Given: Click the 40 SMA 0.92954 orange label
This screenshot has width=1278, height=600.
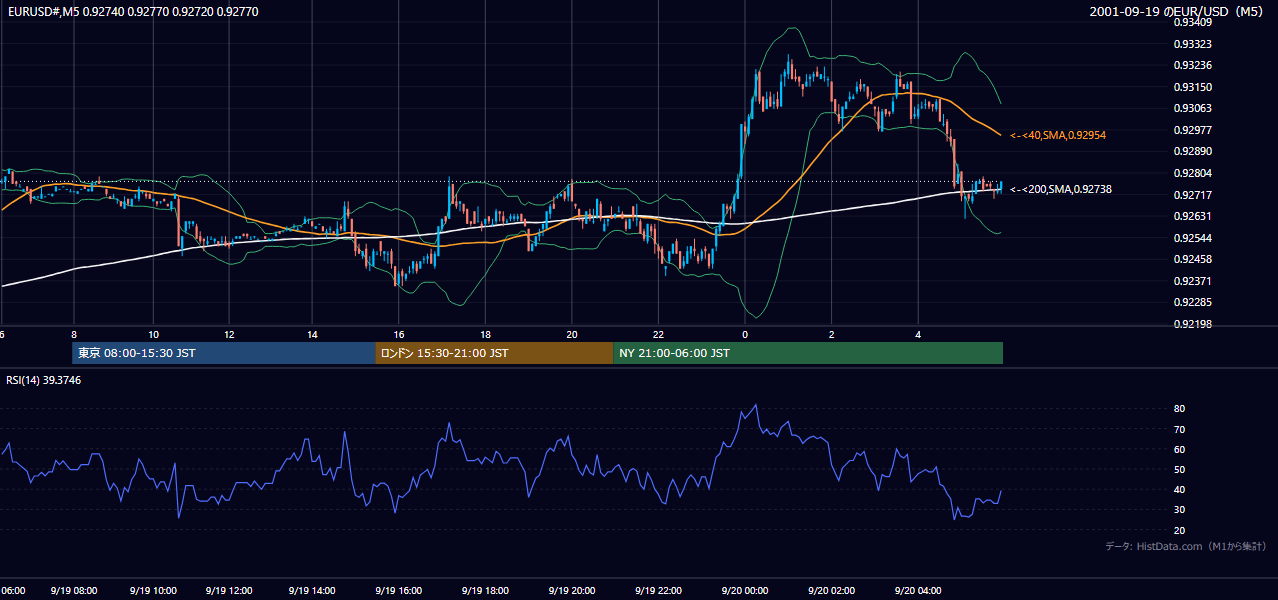Looking at the screenshot, I should pyautogui.click(x=1058, y=135).
